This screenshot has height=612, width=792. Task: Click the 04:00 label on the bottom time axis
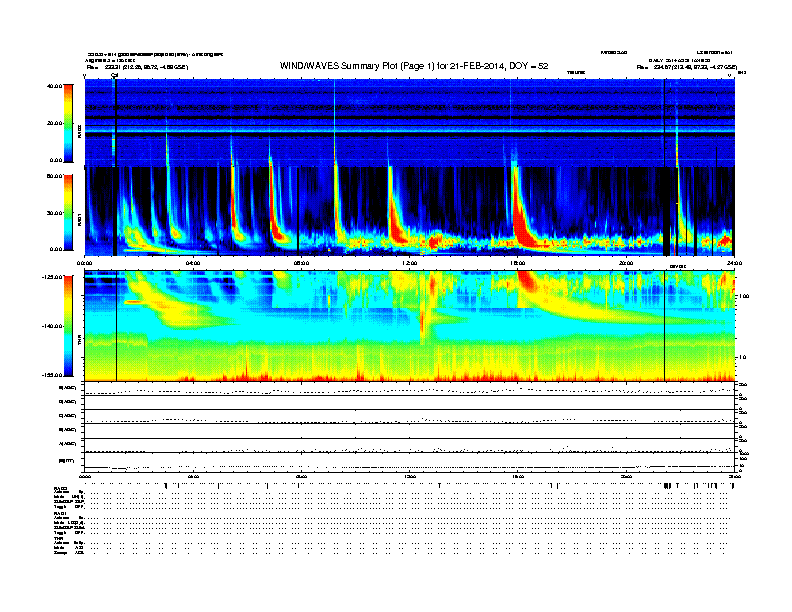point(193,476)
